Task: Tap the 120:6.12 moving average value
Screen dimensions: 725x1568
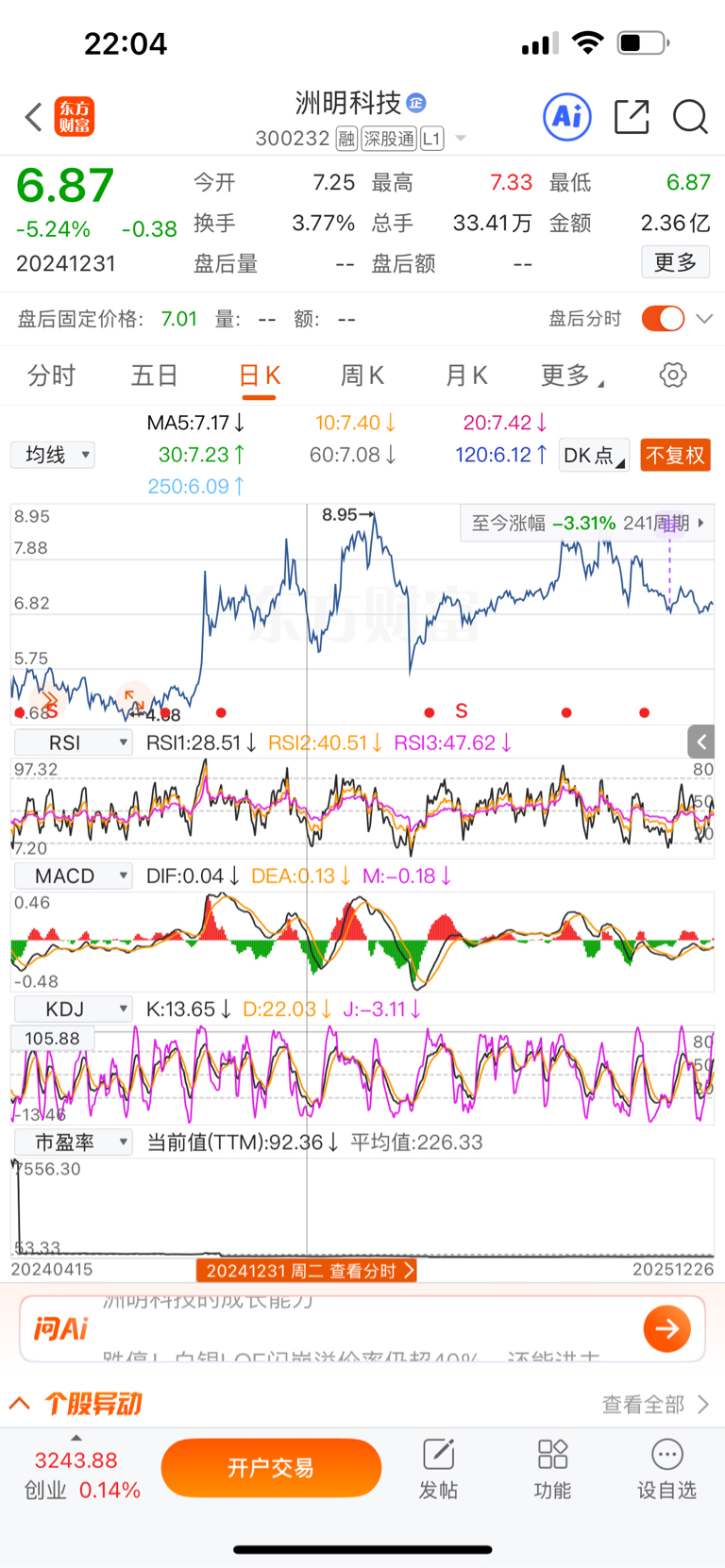Action: click(x=501, y=455)
